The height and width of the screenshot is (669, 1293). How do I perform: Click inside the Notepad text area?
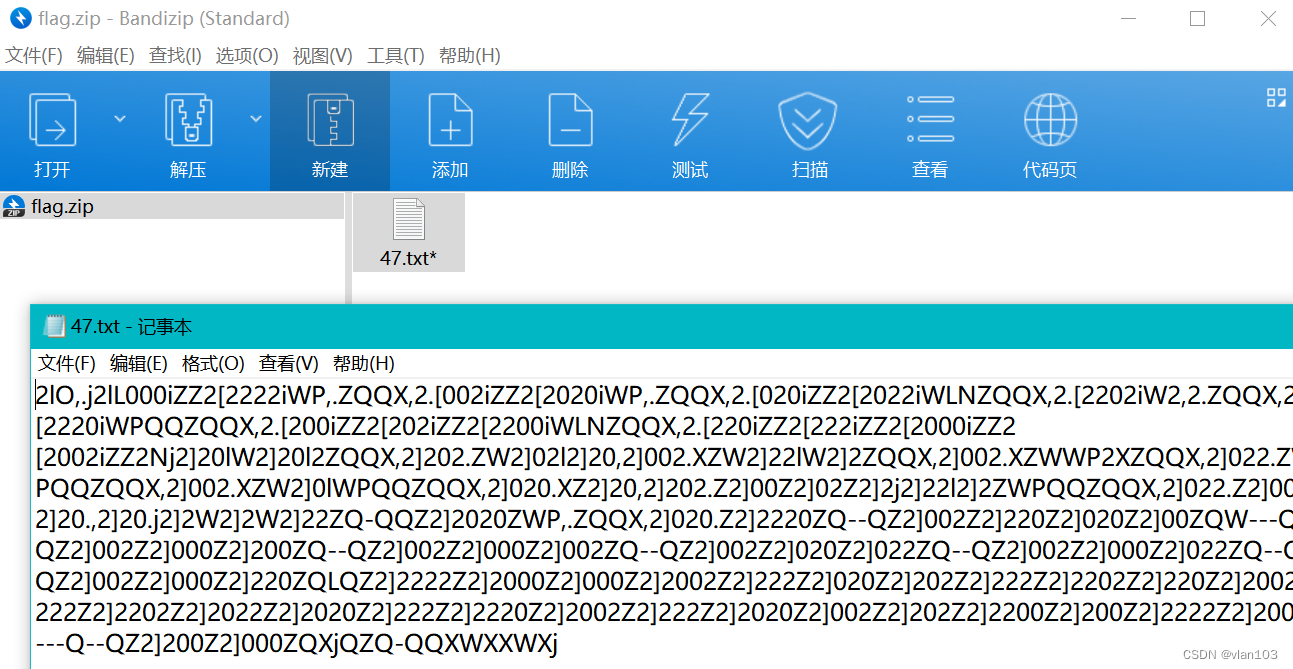coord(662,523)
